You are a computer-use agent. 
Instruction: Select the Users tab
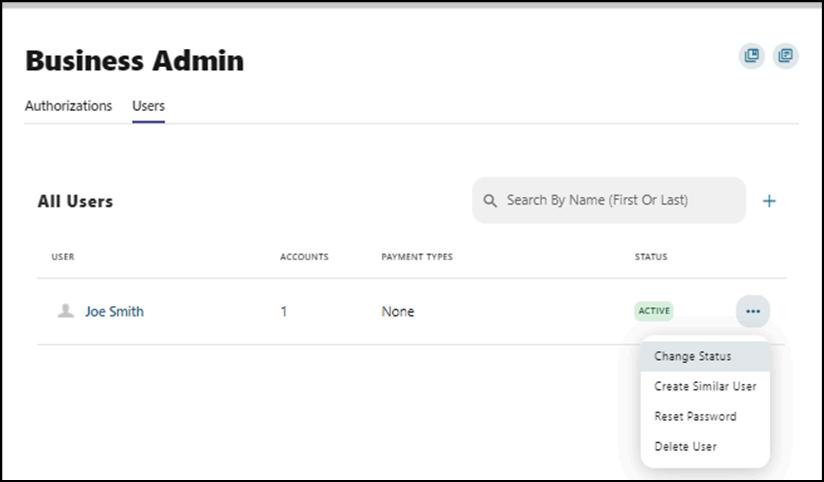(148, 106)
